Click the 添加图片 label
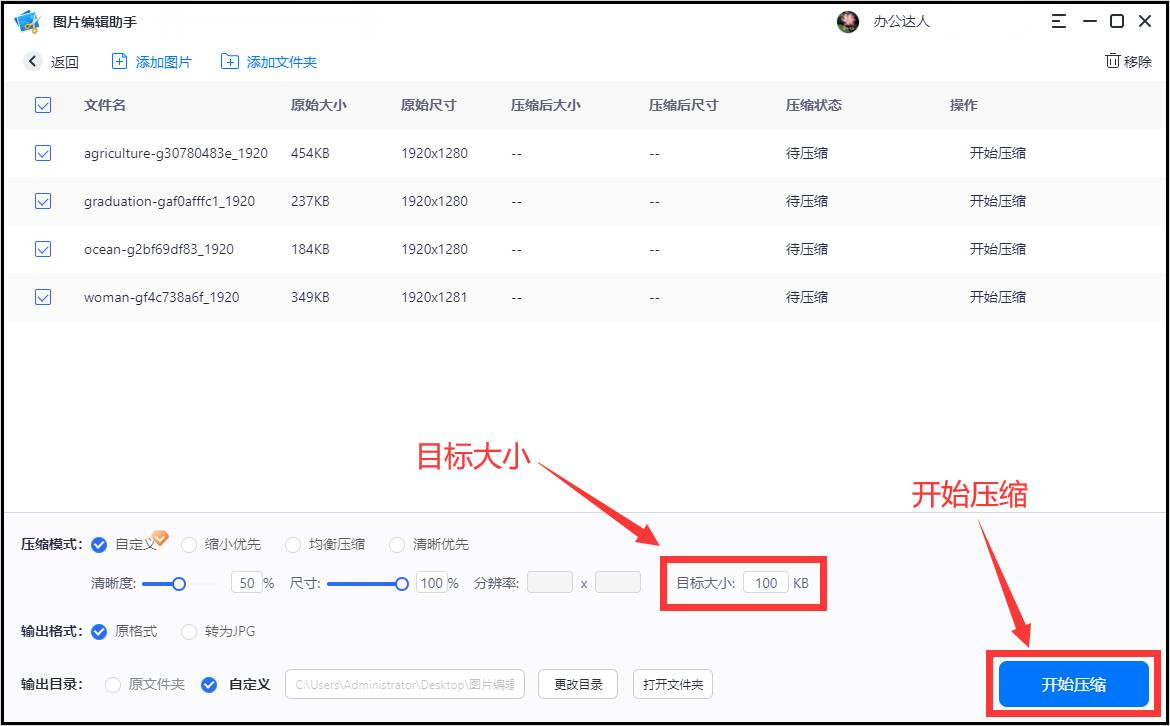1170x726 pixels. [163, 62]
